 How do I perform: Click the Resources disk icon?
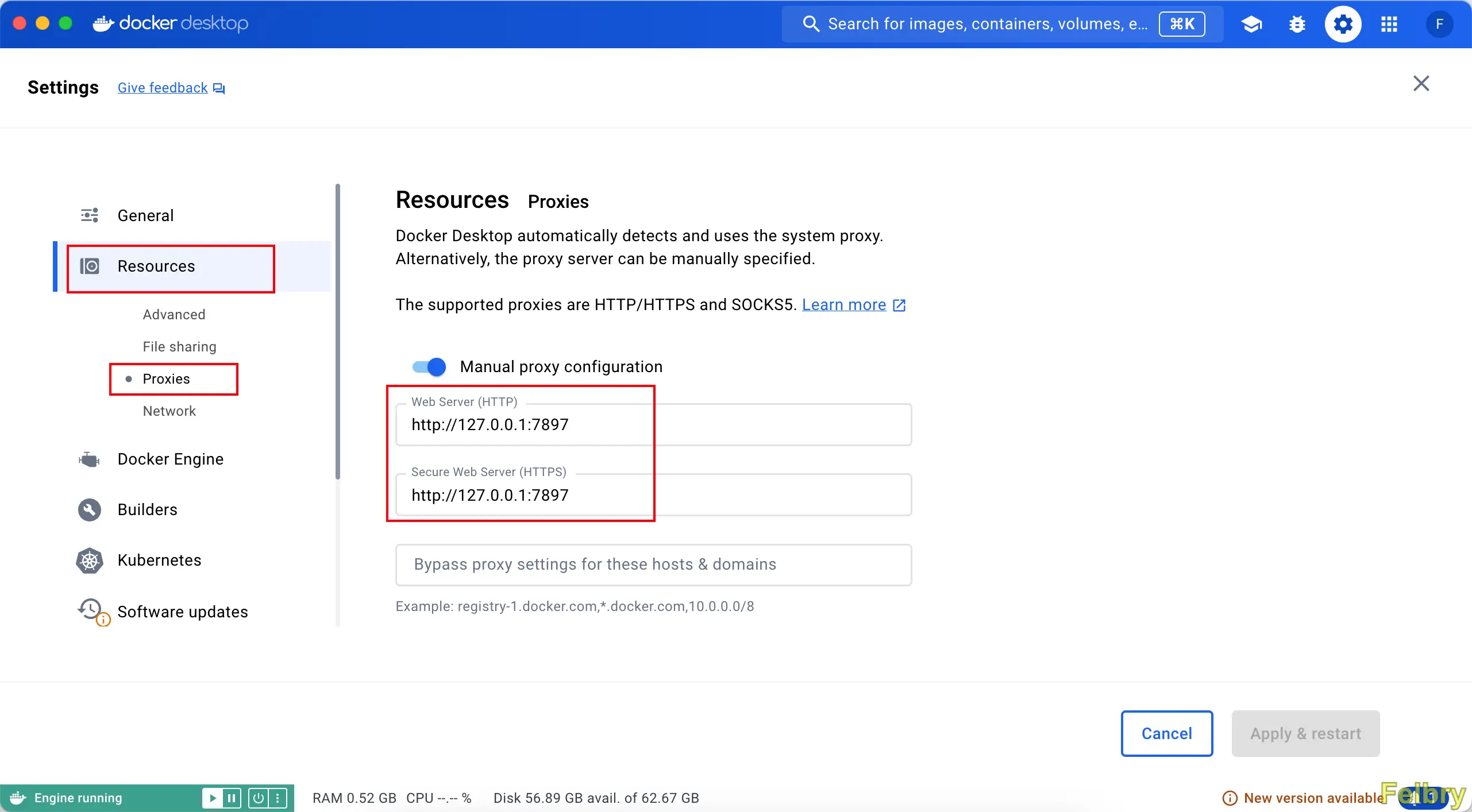pyautogui.click(x=90, y=266)
